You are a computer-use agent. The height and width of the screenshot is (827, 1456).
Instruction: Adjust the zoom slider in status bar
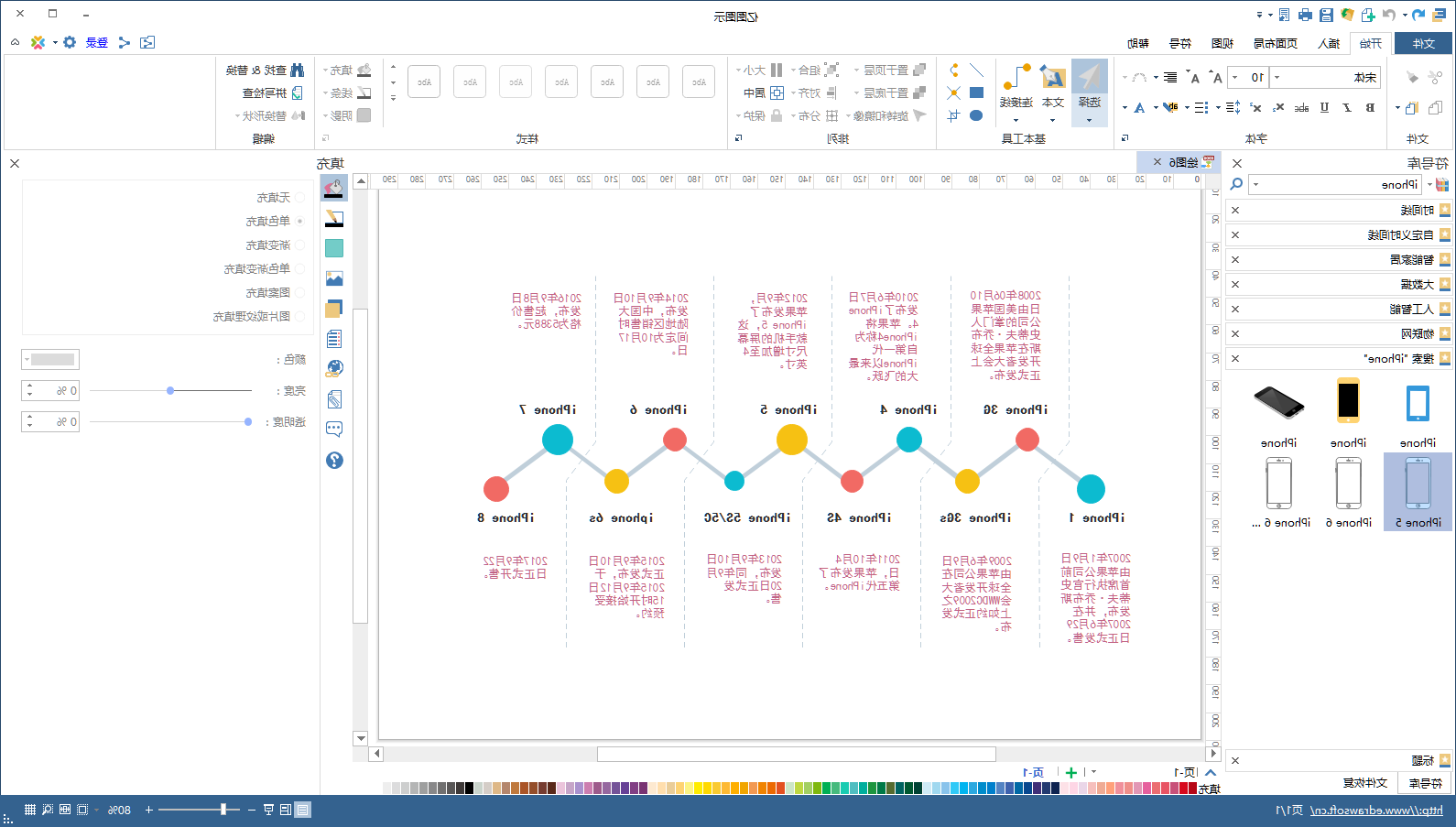click(223, 810)
